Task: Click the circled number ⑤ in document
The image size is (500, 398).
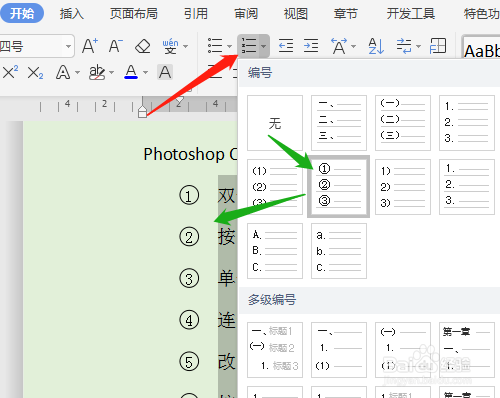Action: point(189,362)
